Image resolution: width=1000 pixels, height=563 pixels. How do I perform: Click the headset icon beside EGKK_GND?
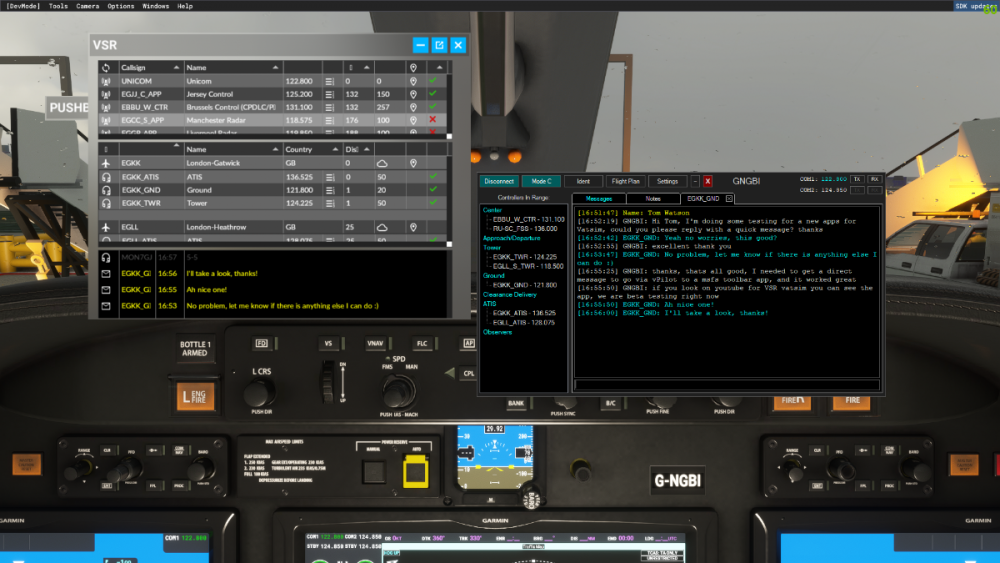click(107, 190)
